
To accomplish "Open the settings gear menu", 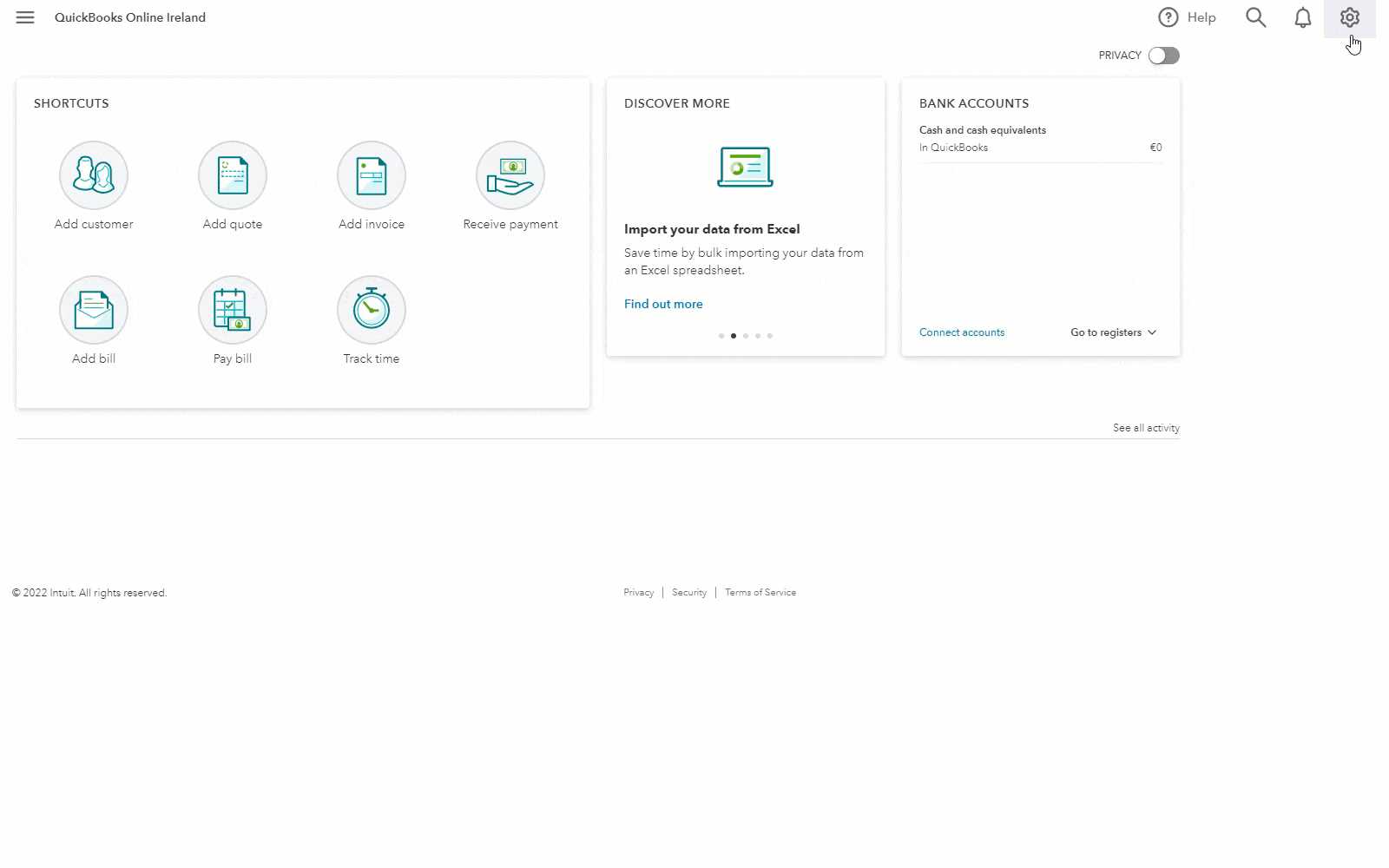I will (1349, 17).
